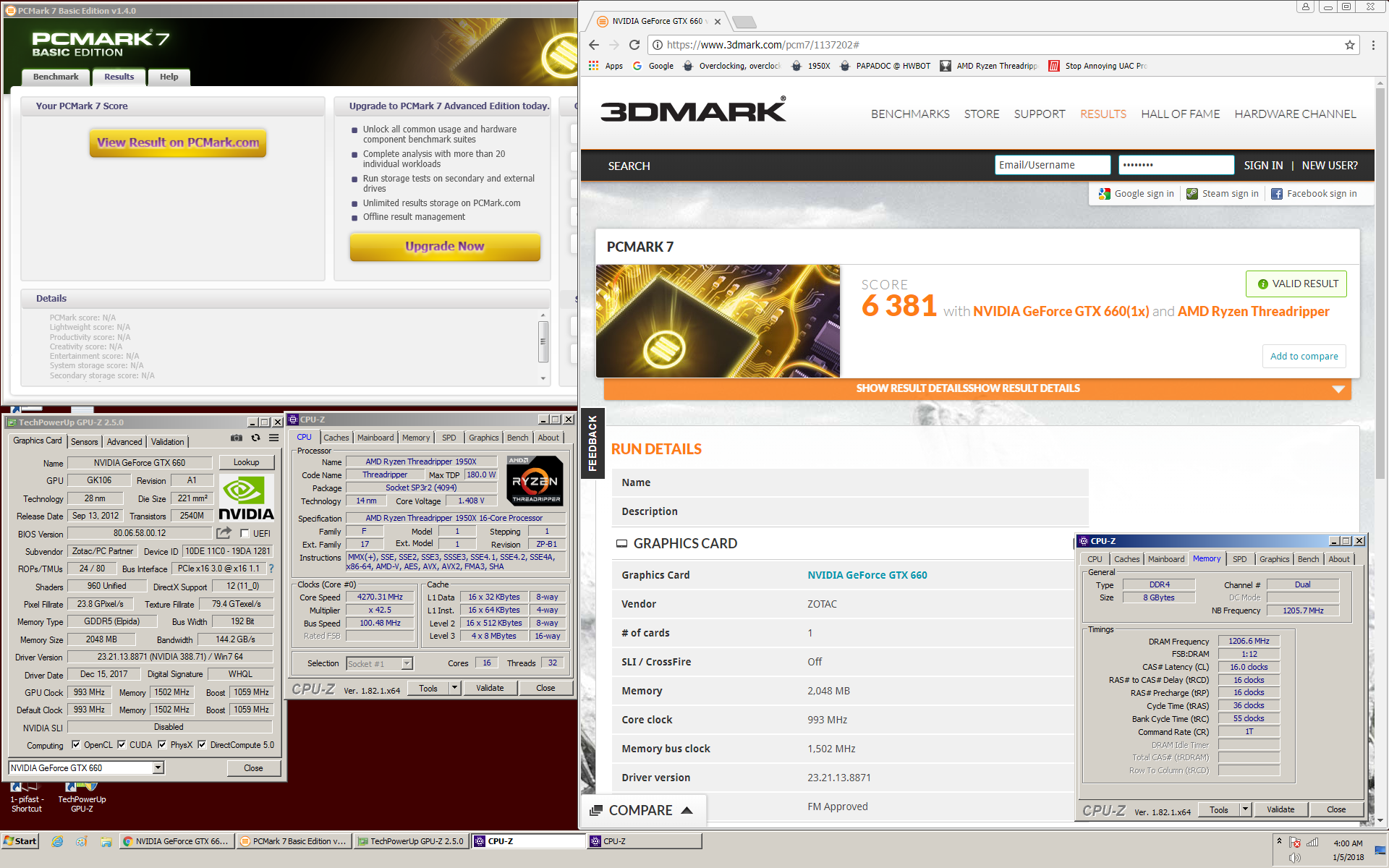
Task: Close the NVIDIA GeForce GTX 660 browser tab
Action: (718, 21)
